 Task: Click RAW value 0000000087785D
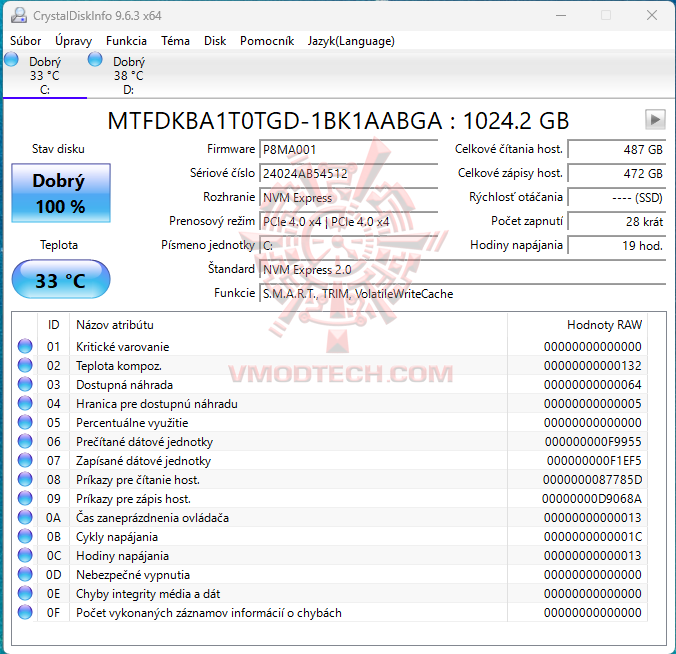(592, 479)
